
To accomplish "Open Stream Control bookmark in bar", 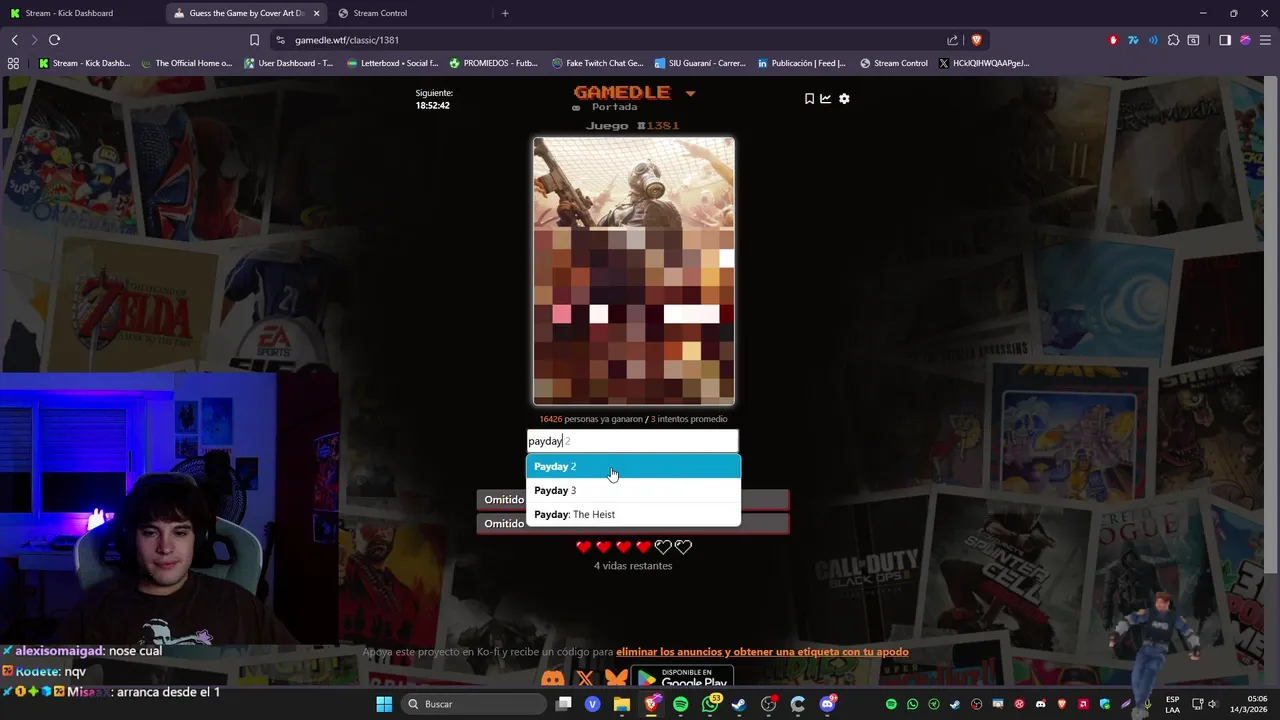I will coord(893,63).
